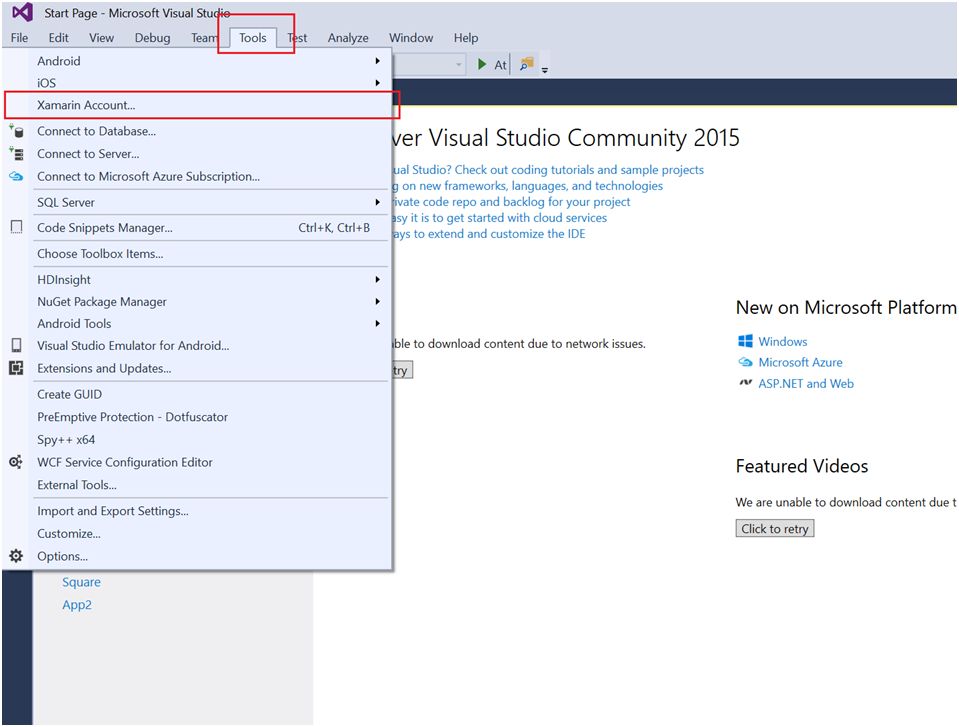
Task: Click the Azure cloud subscription icon
Action: coord(14,176)
